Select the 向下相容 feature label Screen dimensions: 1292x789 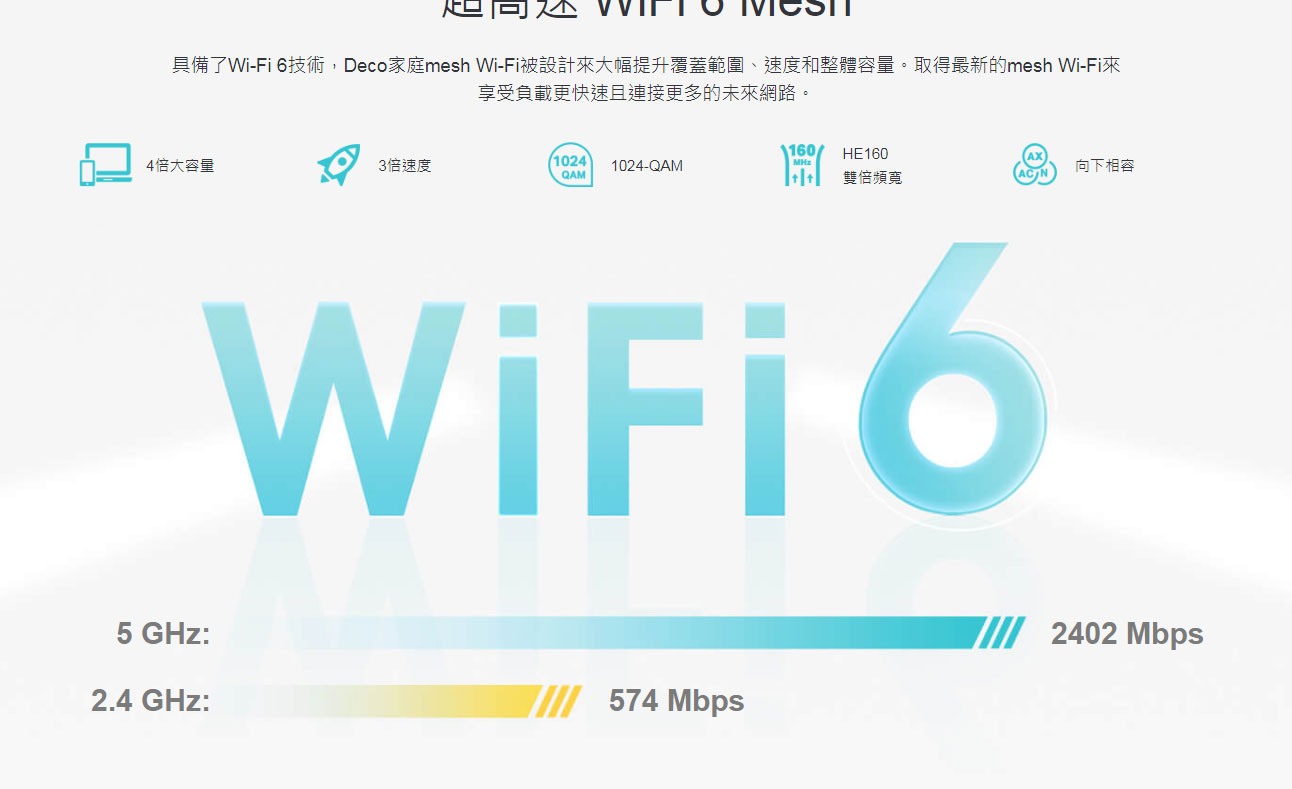1105,166
